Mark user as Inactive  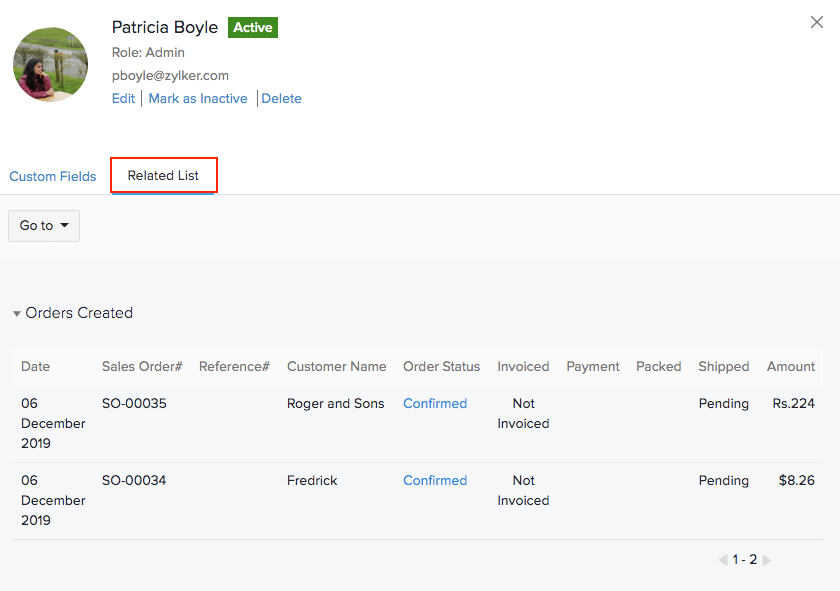[x=198, y=99]
